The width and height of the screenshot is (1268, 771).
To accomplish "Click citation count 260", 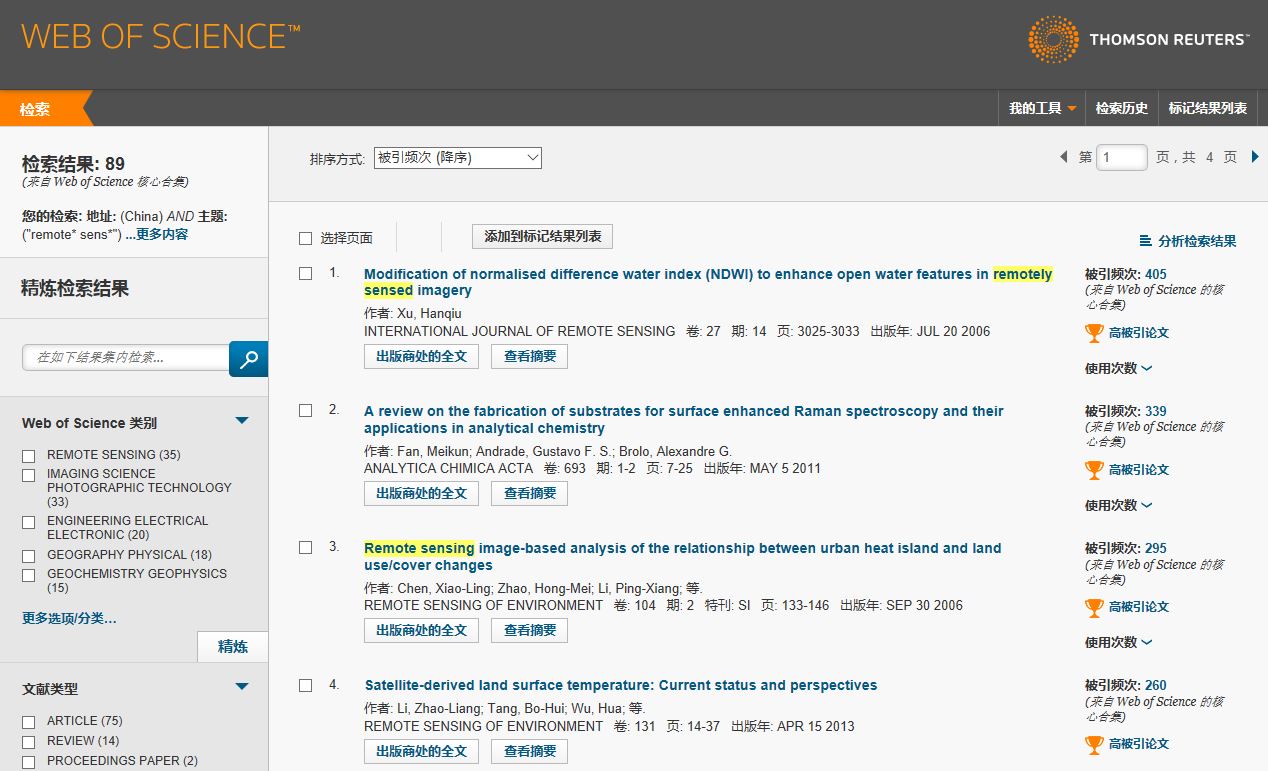I will 1155,685.
